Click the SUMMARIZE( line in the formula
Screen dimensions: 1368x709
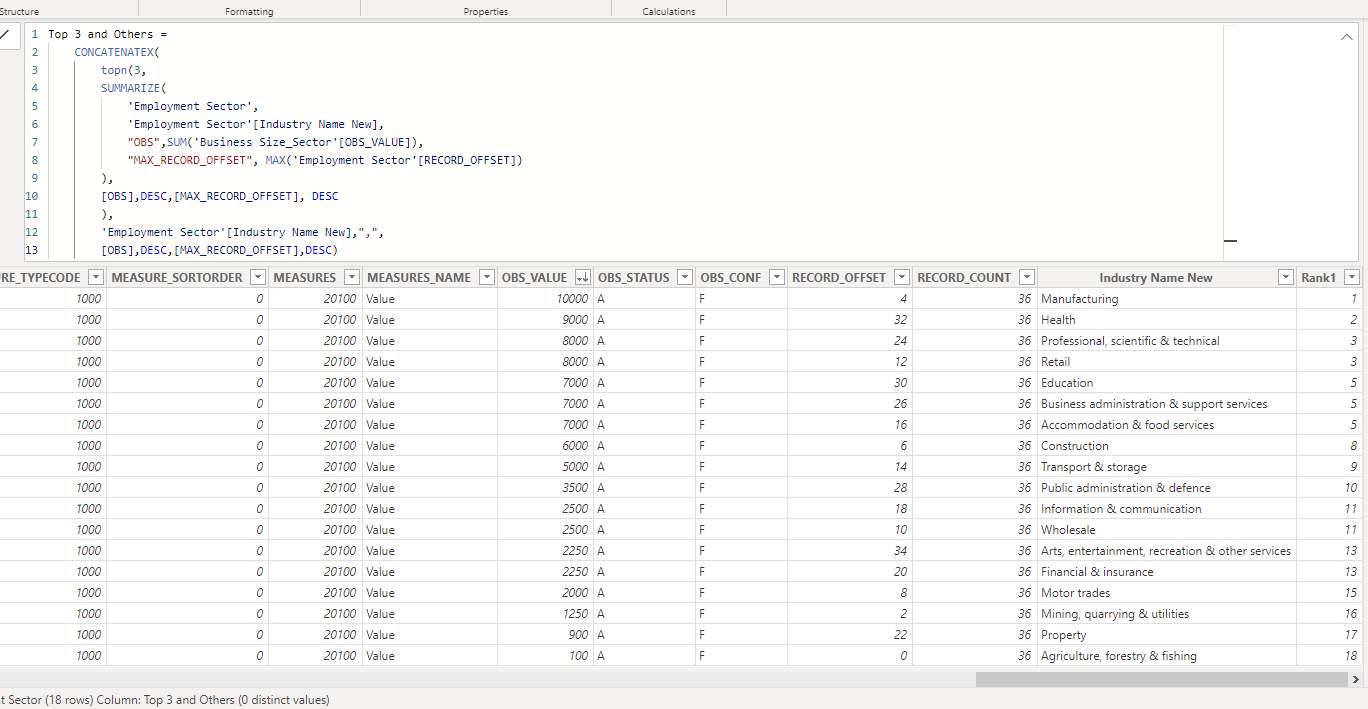134,88
